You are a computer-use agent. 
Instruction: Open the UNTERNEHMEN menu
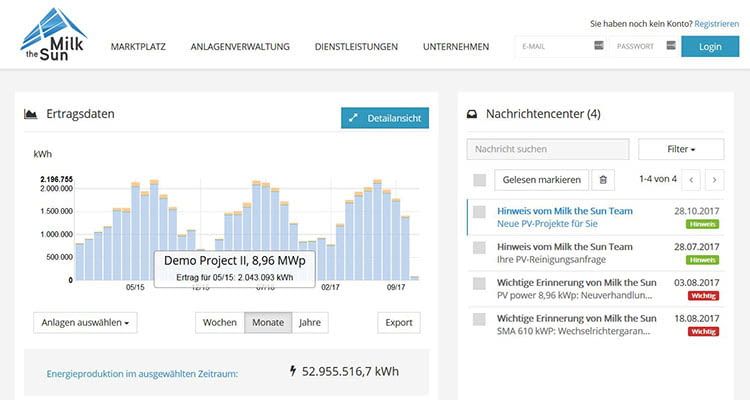[456, 47]
